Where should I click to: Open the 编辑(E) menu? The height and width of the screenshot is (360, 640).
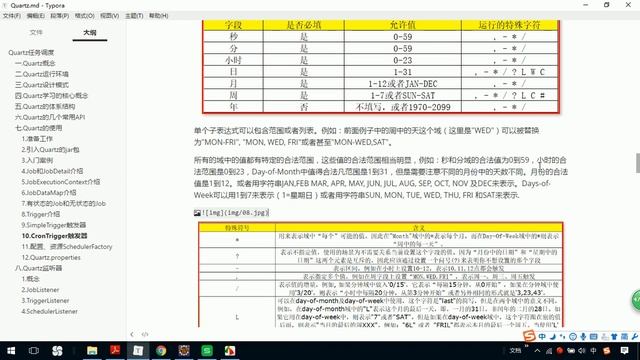click(36, 16)
